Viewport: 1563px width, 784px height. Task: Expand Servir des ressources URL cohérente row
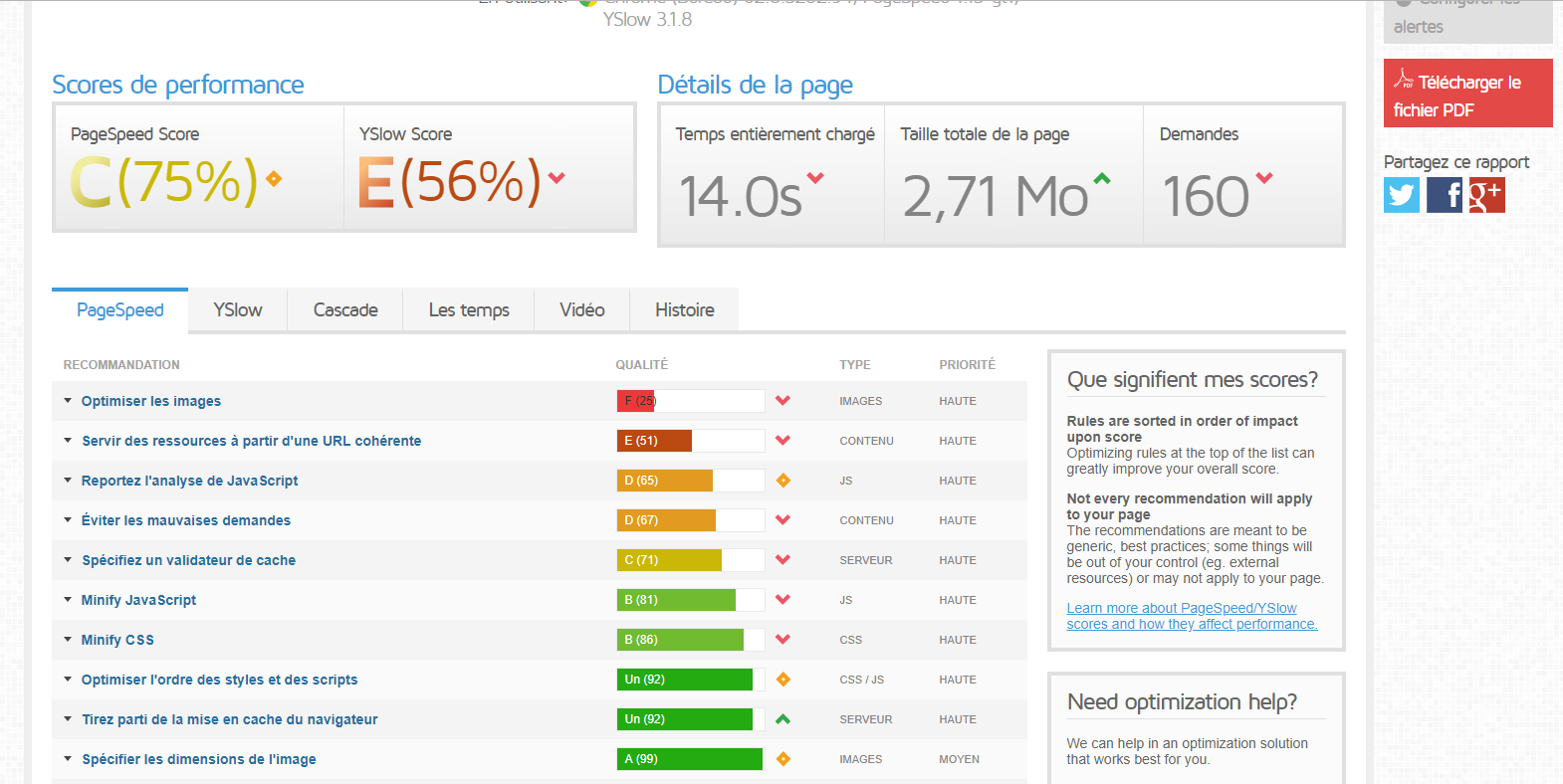click(x=68, y=441)
